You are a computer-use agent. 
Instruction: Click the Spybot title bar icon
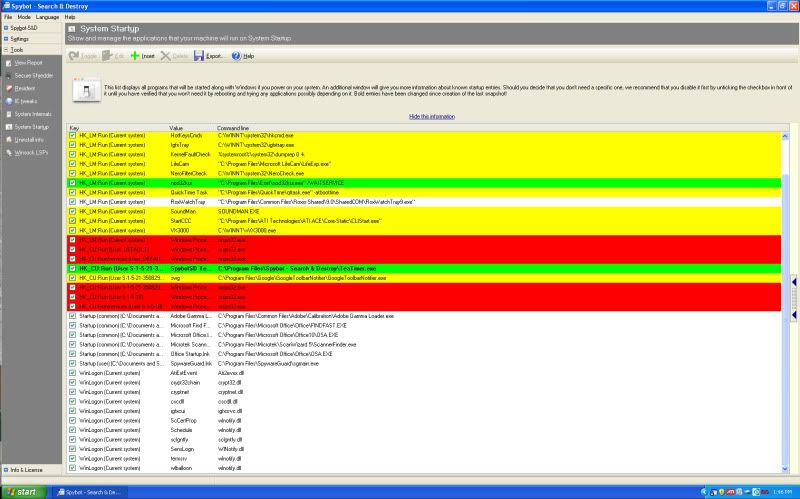tap(6, 6)
